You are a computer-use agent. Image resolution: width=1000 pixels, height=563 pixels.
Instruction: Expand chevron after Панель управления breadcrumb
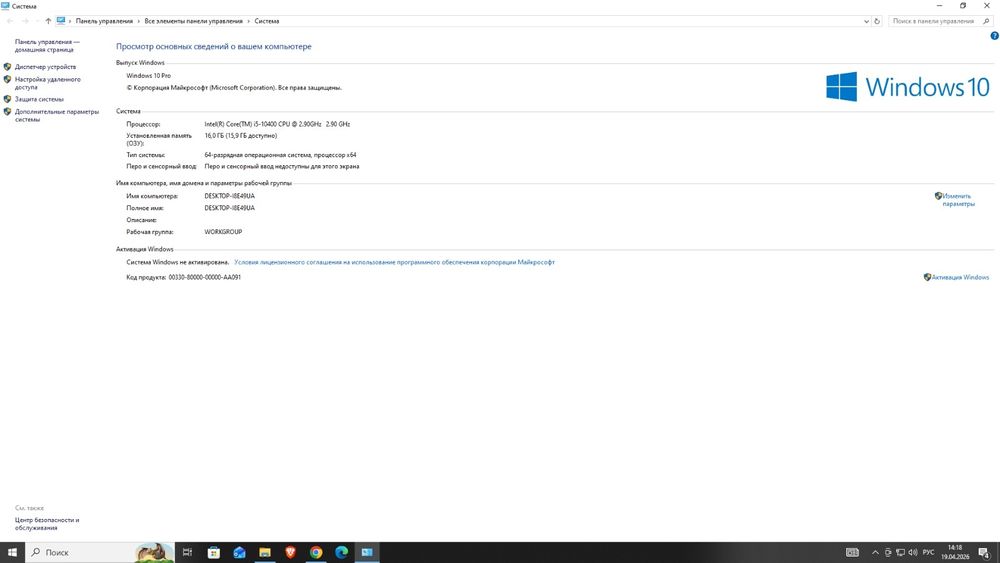(138, 21)
